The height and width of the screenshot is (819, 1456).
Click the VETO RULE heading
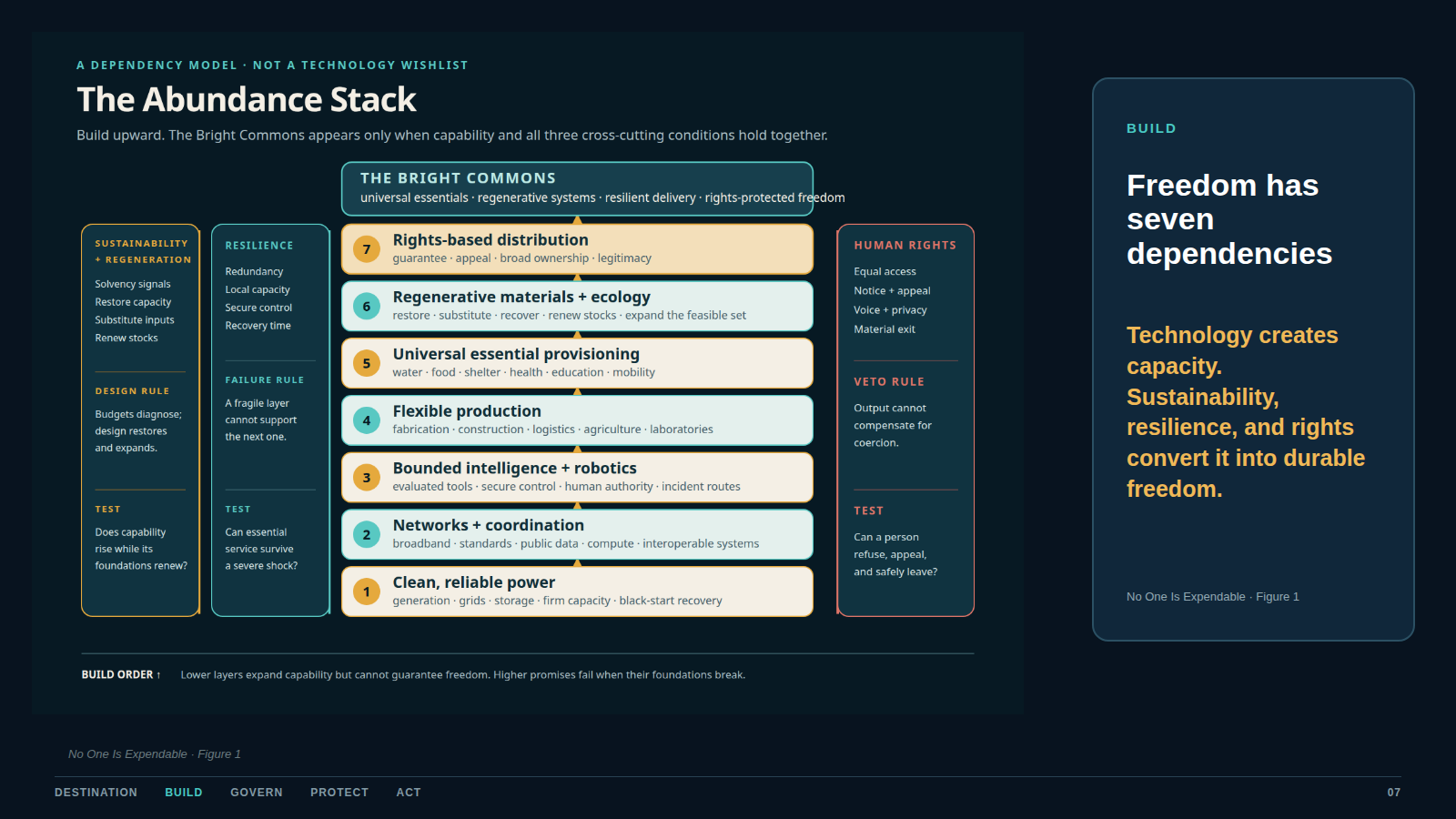pyautogui.click(x=889, y=382)
